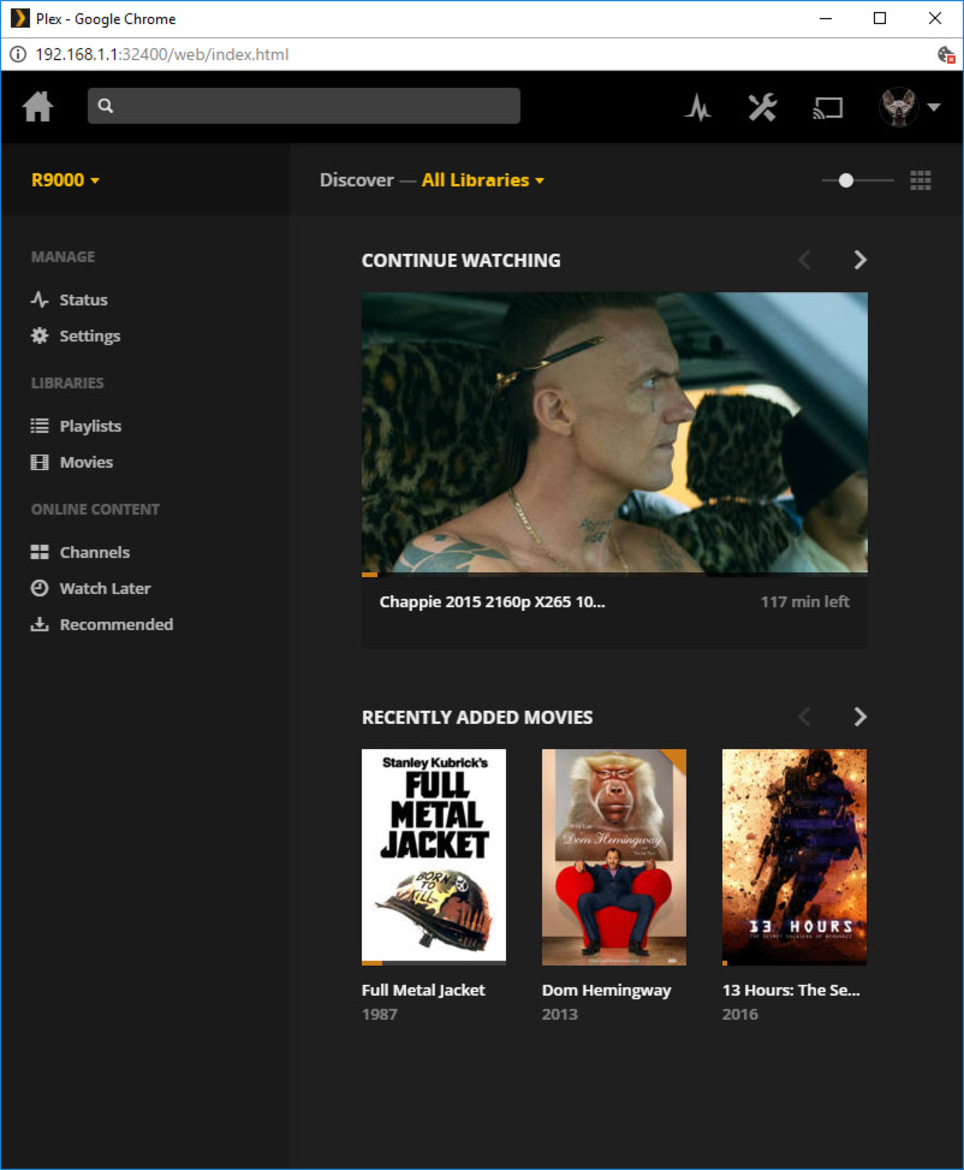Click the Watch Later clock icon
Screen dimensions: 964x1170
(x=40, y=588)
